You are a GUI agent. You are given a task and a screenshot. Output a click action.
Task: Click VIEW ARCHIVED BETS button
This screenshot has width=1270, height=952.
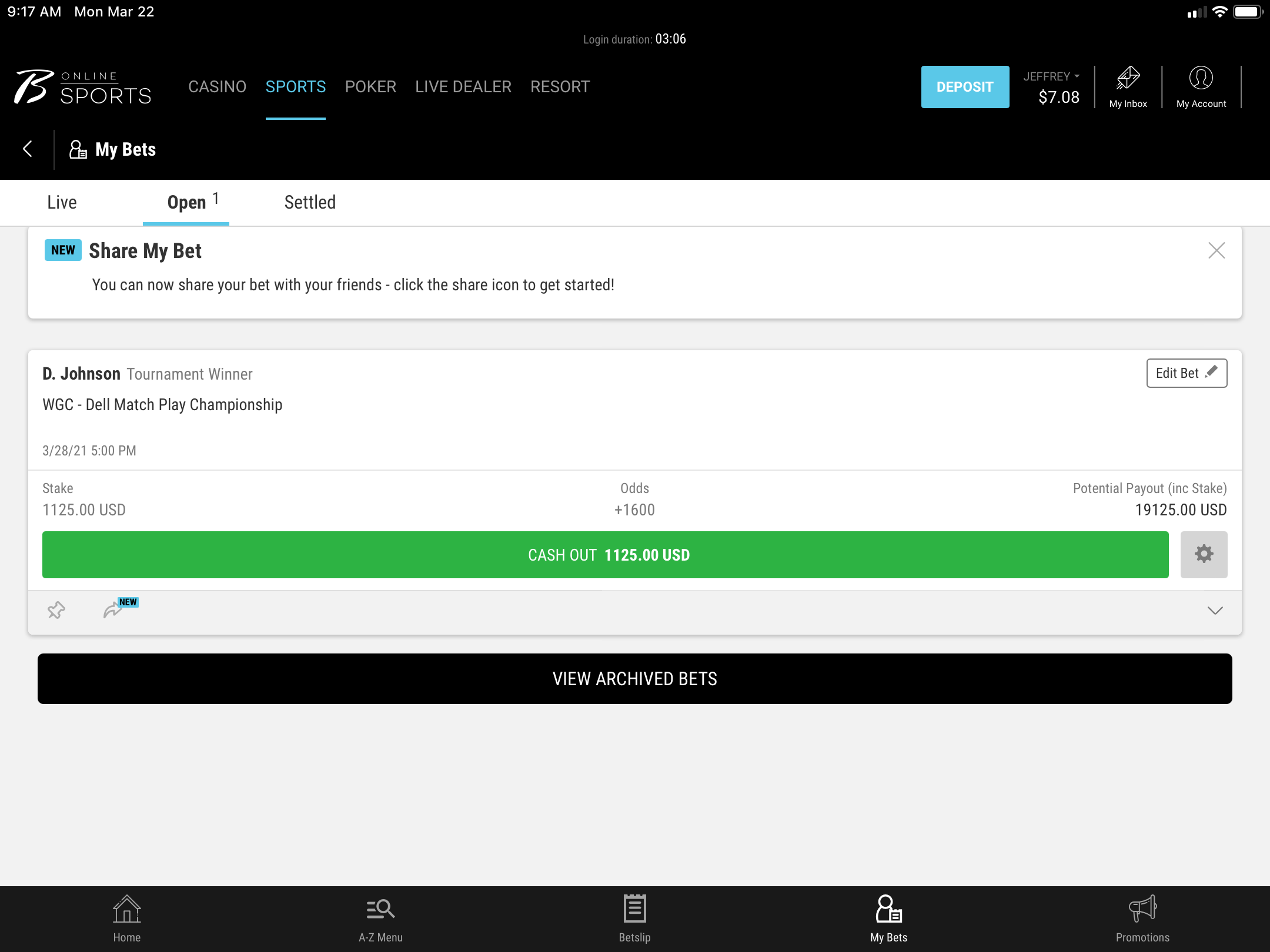coord(634,679)
